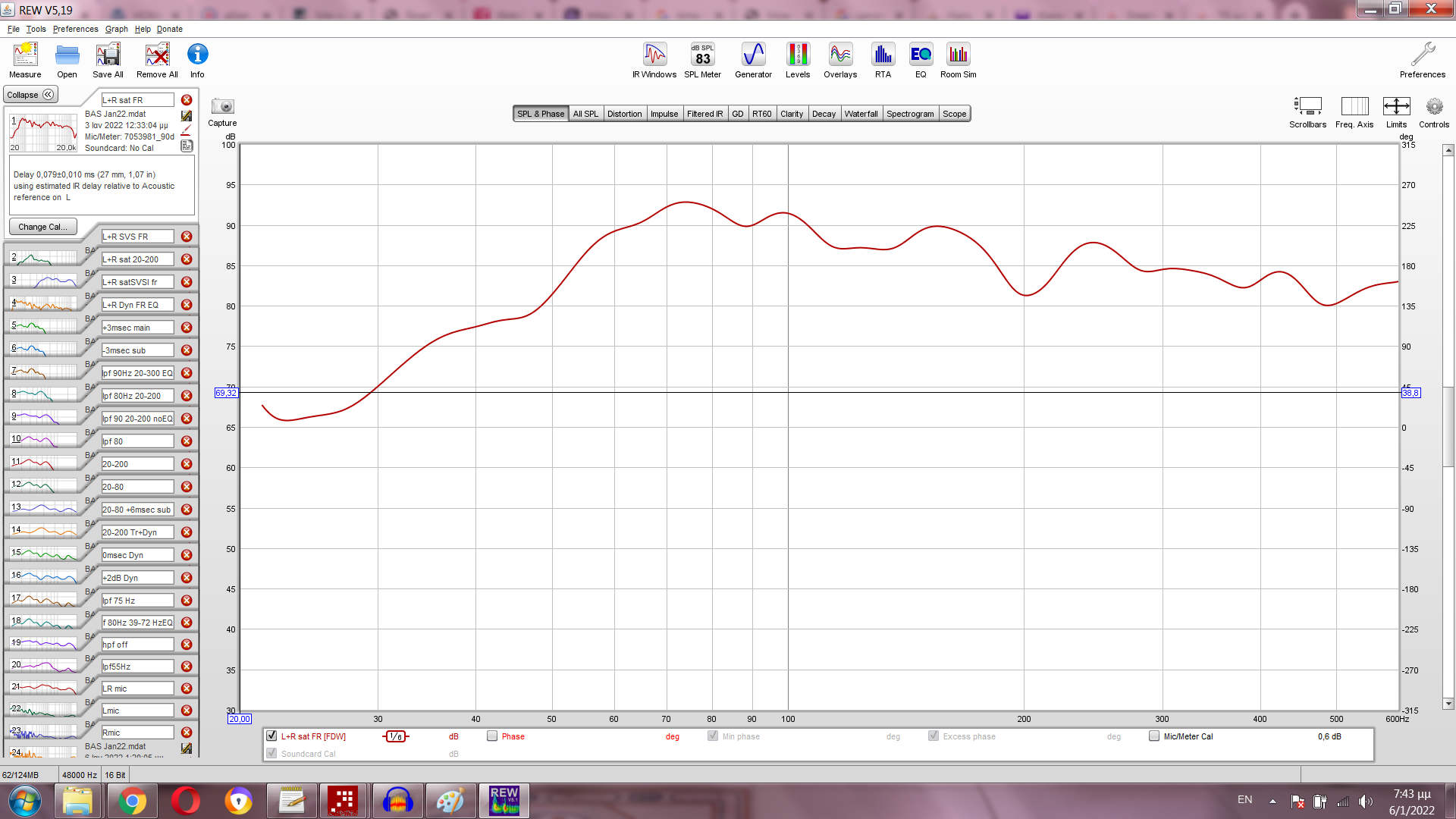Click the Capture camera icon
Image resolution: width=1456 pixels, height=819 pixels.
[222, 107]
